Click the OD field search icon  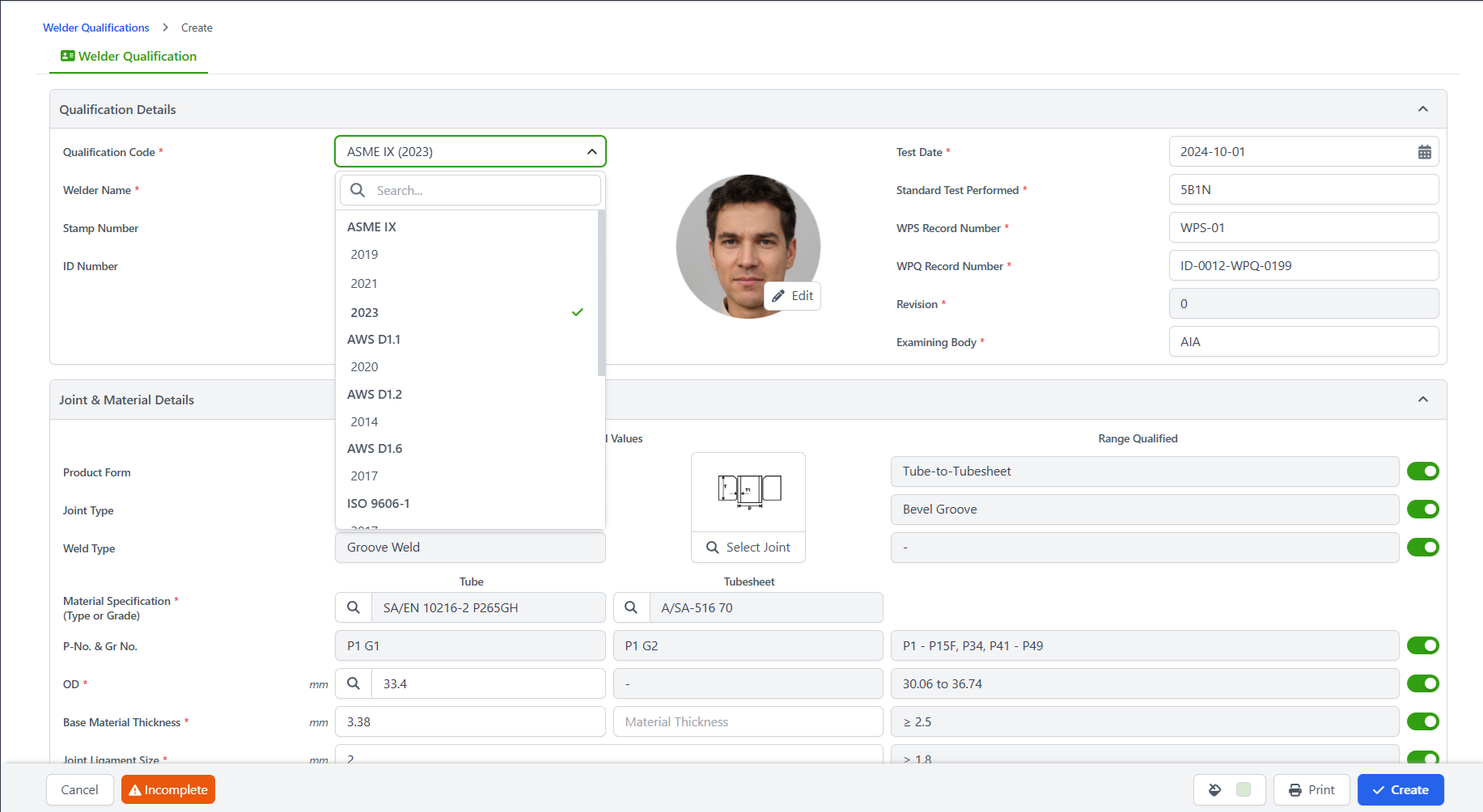(354, 683)
